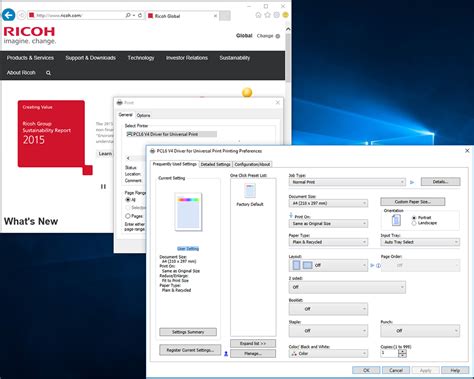Click the favorites star icon
474x379 pixels.
coord(267,15)
